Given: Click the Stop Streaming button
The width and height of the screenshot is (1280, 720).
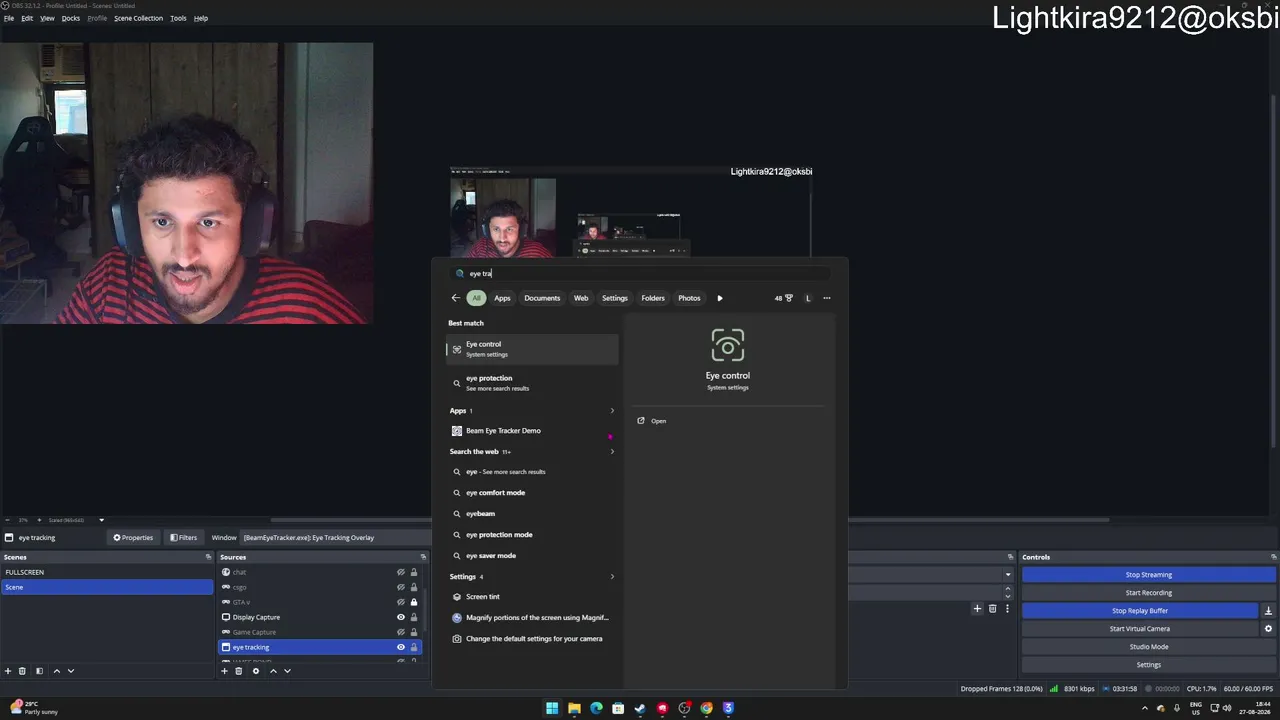Looking at the screenshot, I should tap(1149, 575).
